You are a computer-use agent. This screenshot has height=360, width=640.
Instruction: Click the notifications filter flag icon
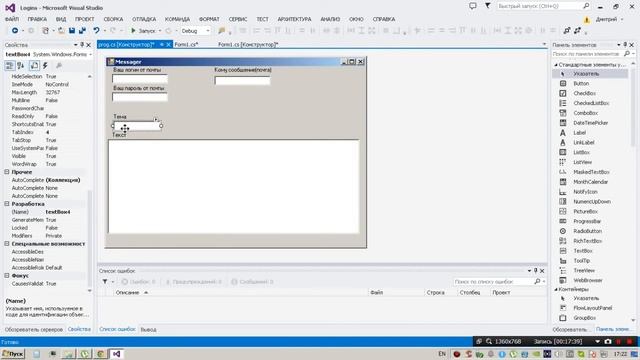tap(487, 6)
